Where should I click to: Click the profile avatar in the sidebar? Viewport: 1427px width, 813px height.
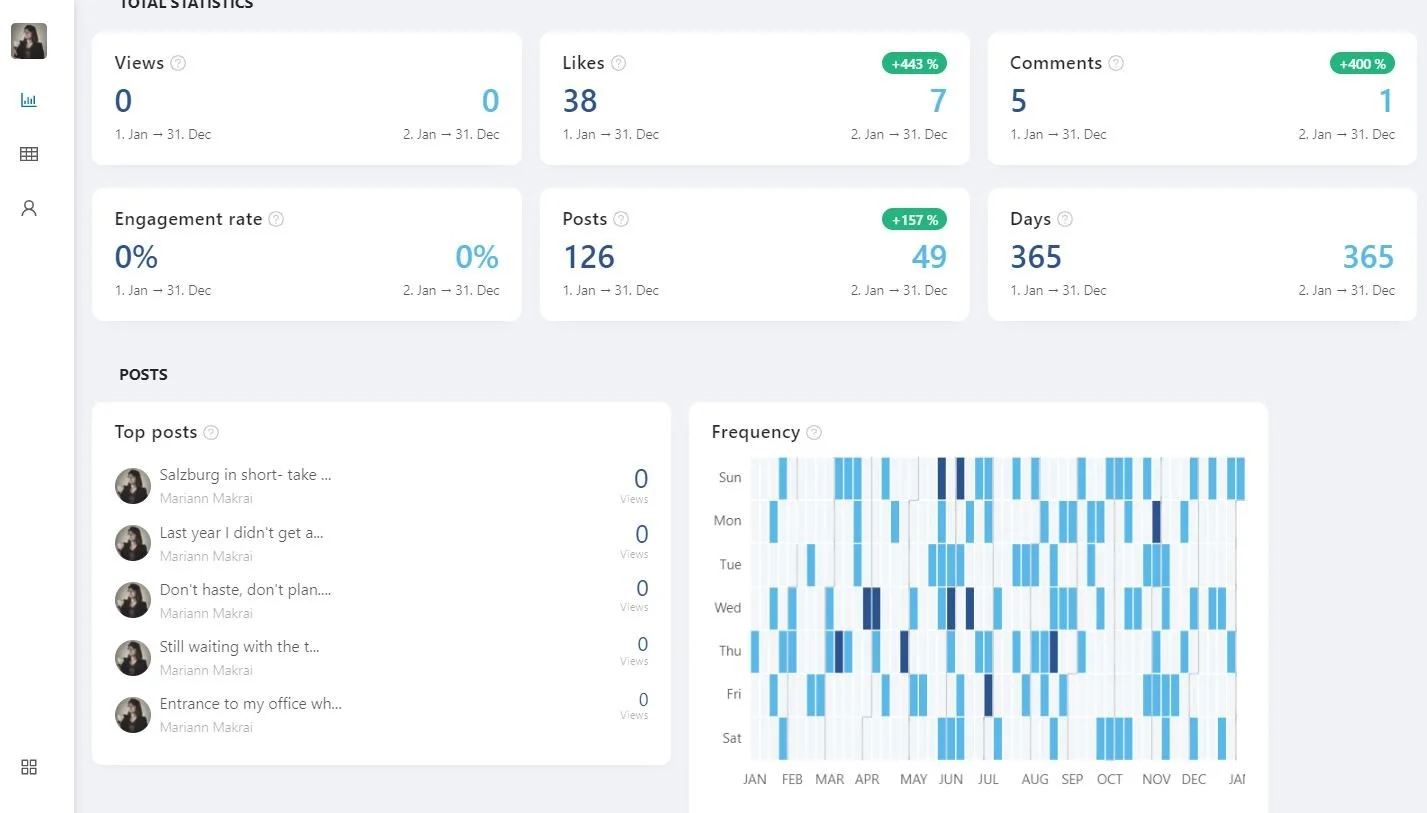[29, 41]
